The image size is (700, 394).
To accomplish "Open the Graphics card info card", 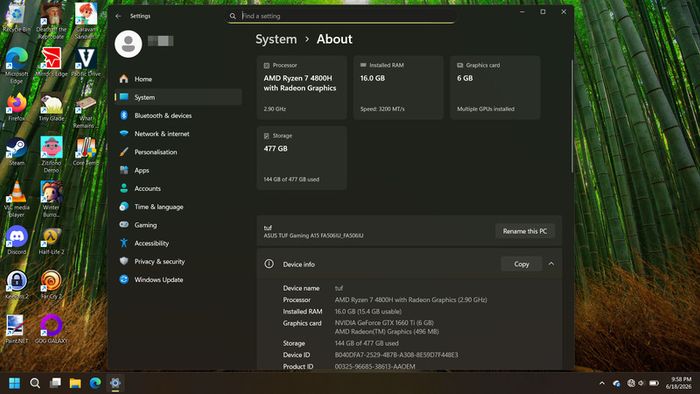I will 495,87.
